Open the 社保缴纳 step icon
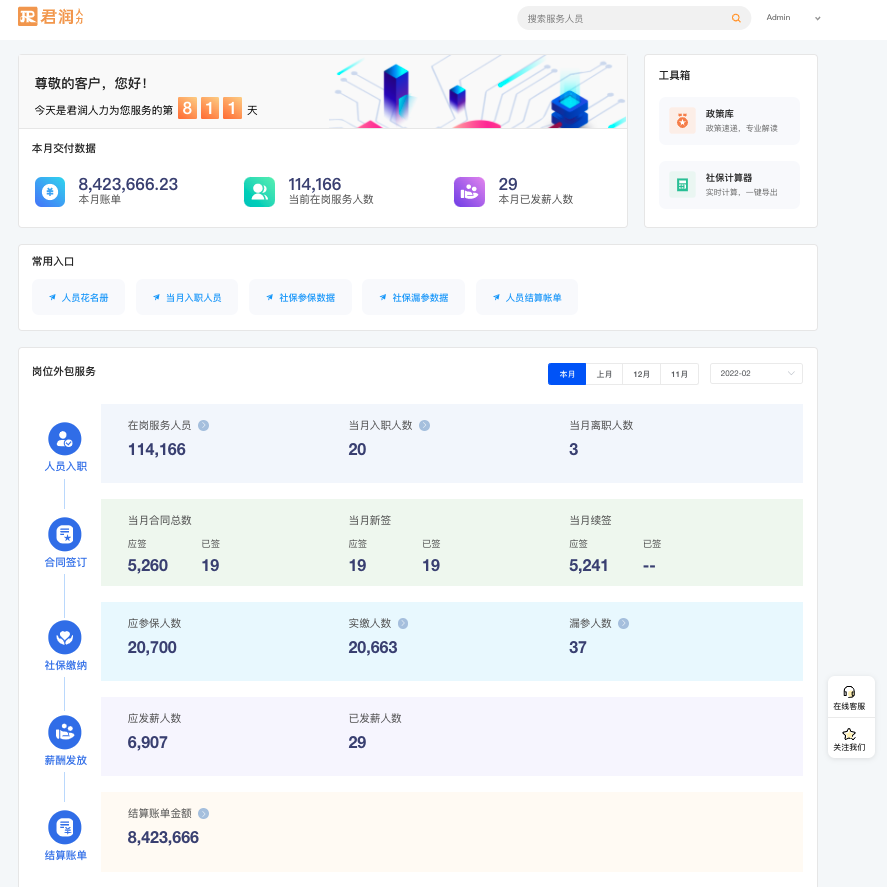Viewport: 887px width, 887px height. (x=64, y=637)
